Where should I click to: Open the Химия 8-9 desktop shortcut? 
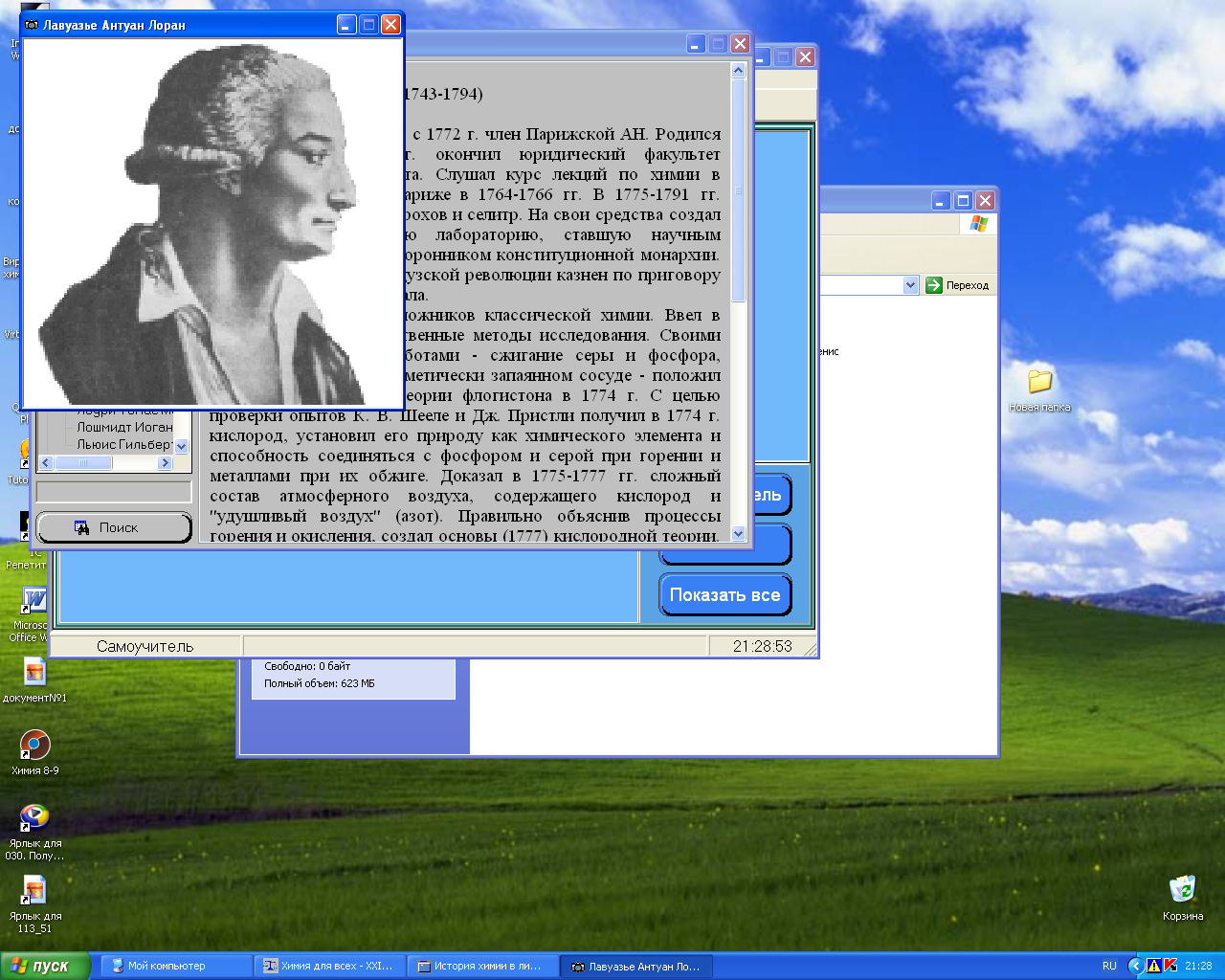(34, 752)
